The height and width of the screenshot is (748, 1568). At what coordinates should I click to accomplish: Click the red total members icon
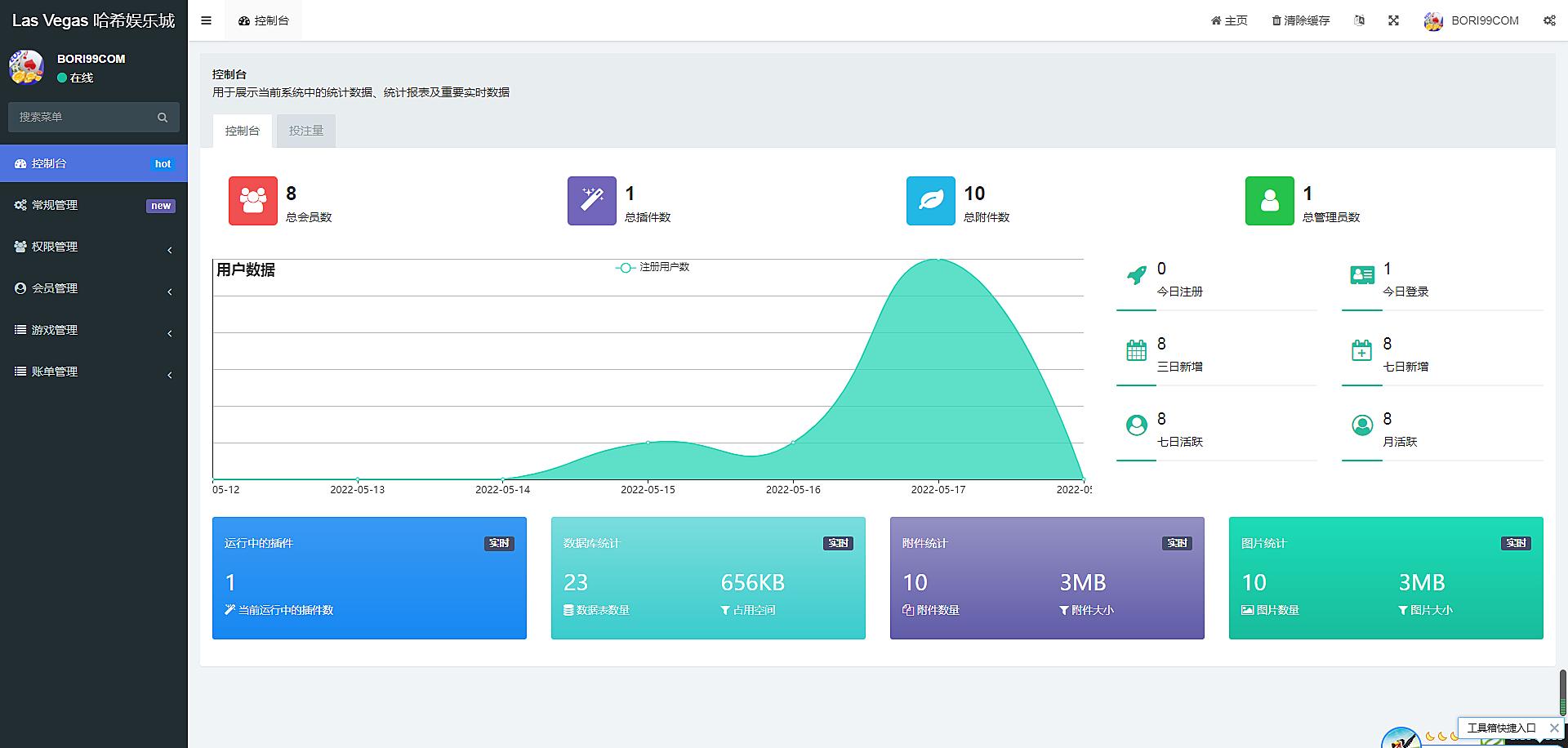(252, 201)
